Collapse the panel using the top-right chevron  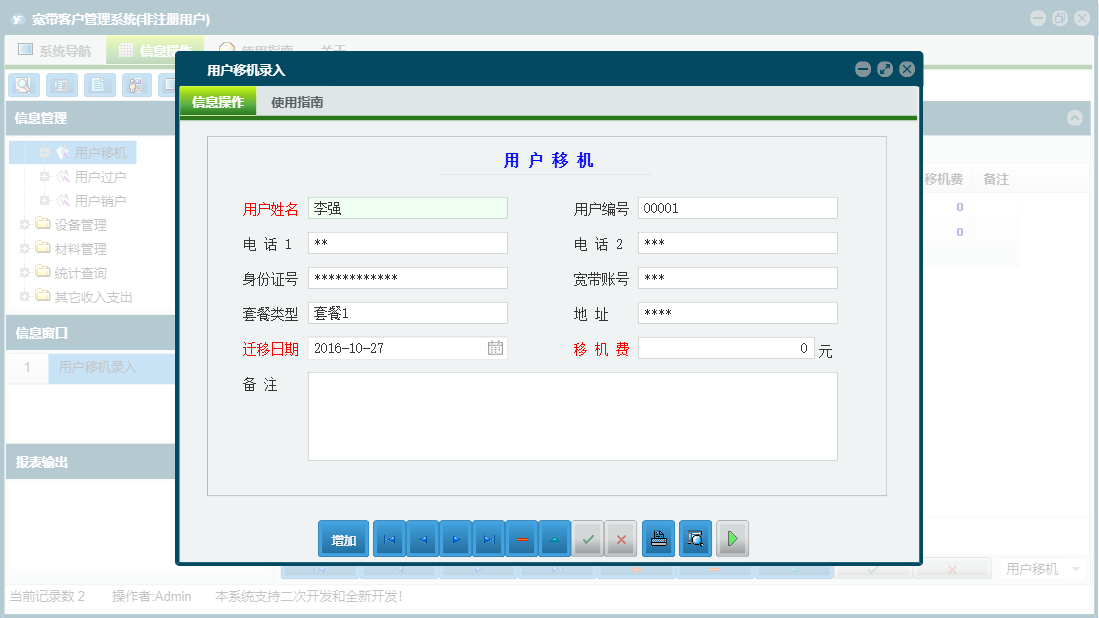[1075, 118]
